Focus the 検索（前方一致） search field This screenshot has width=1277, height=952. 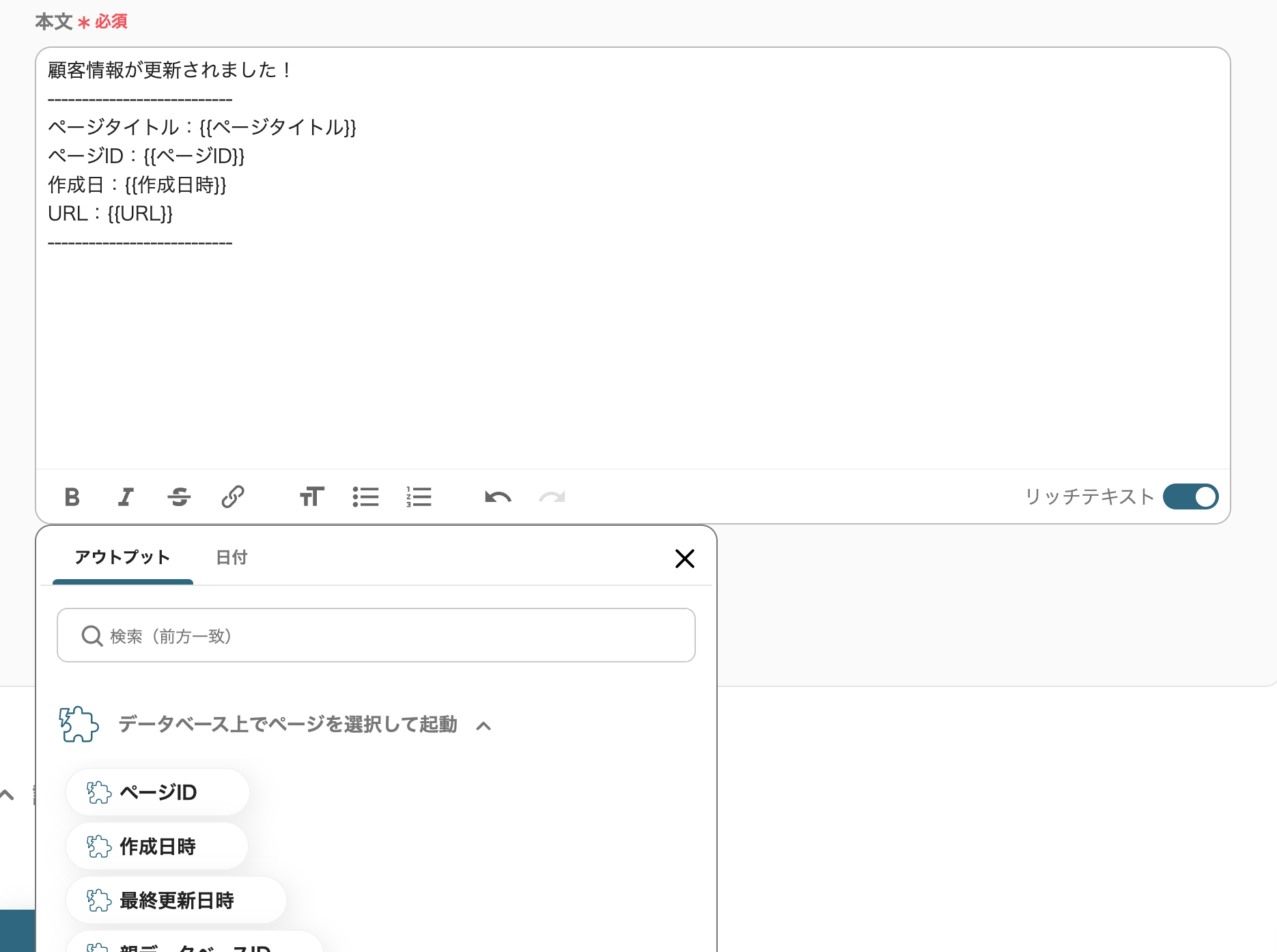(376, 635)
